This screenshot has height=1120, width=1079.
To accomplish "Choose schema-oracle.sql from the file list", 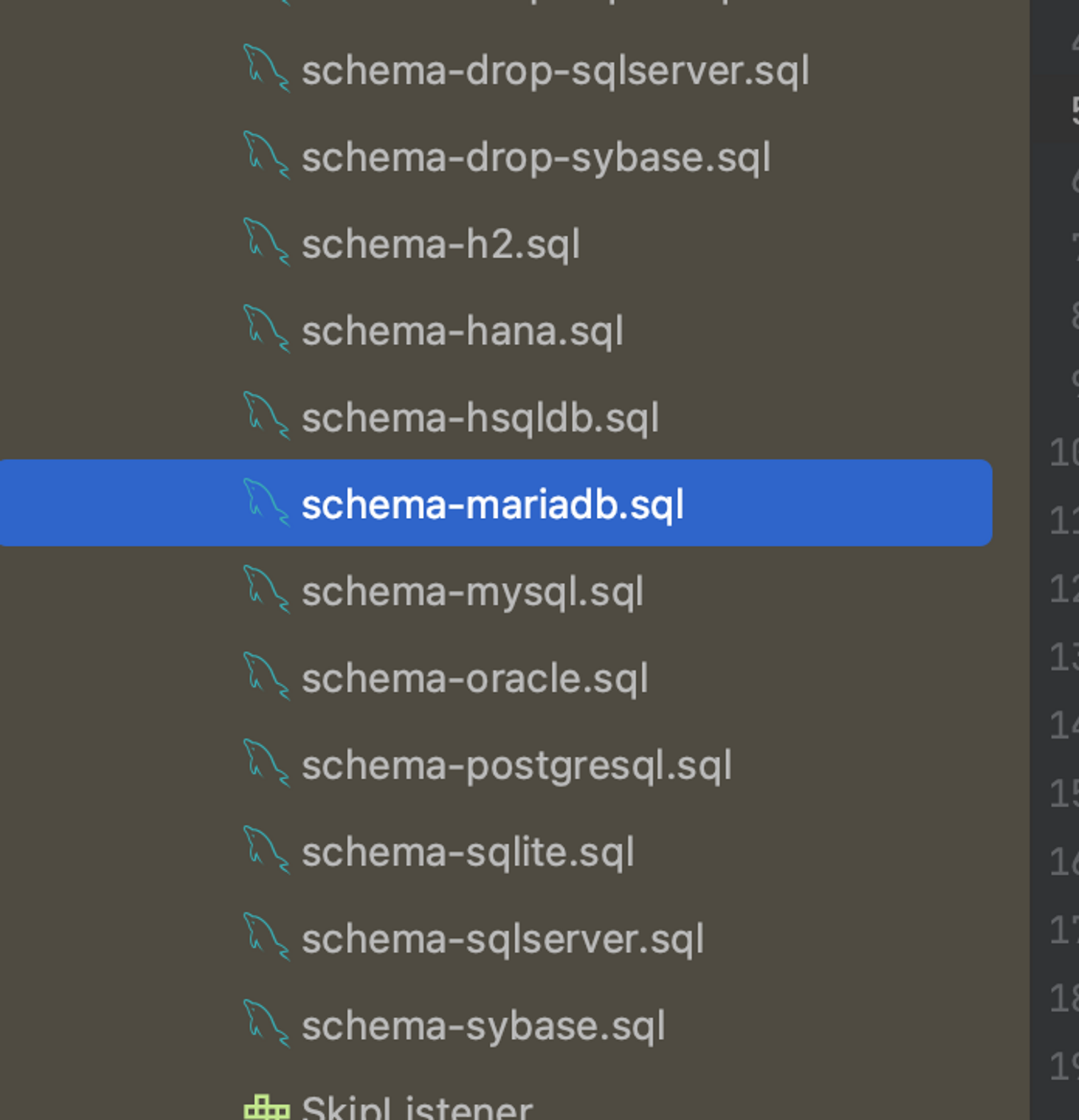I will click(475, 678).
